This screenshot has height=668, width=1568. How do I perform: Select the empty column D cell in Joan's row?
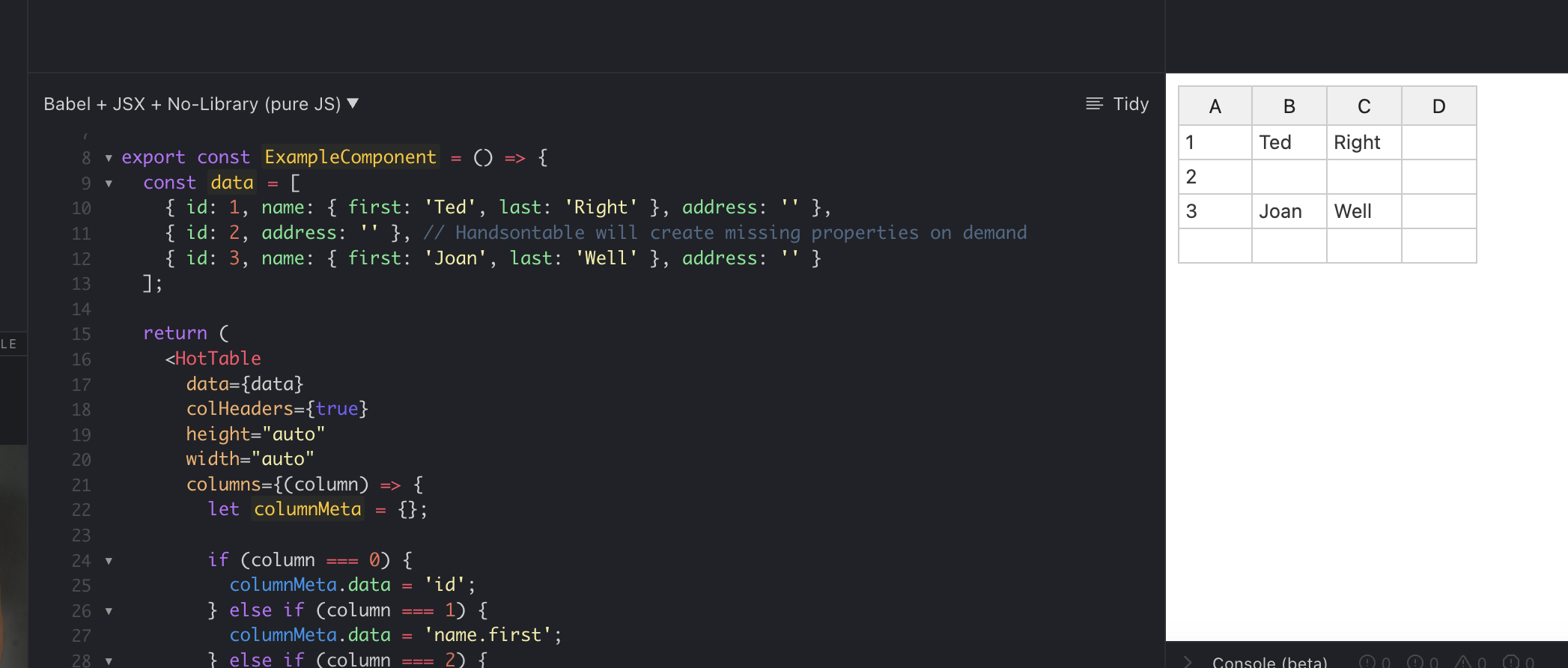tap(1439, 211)
